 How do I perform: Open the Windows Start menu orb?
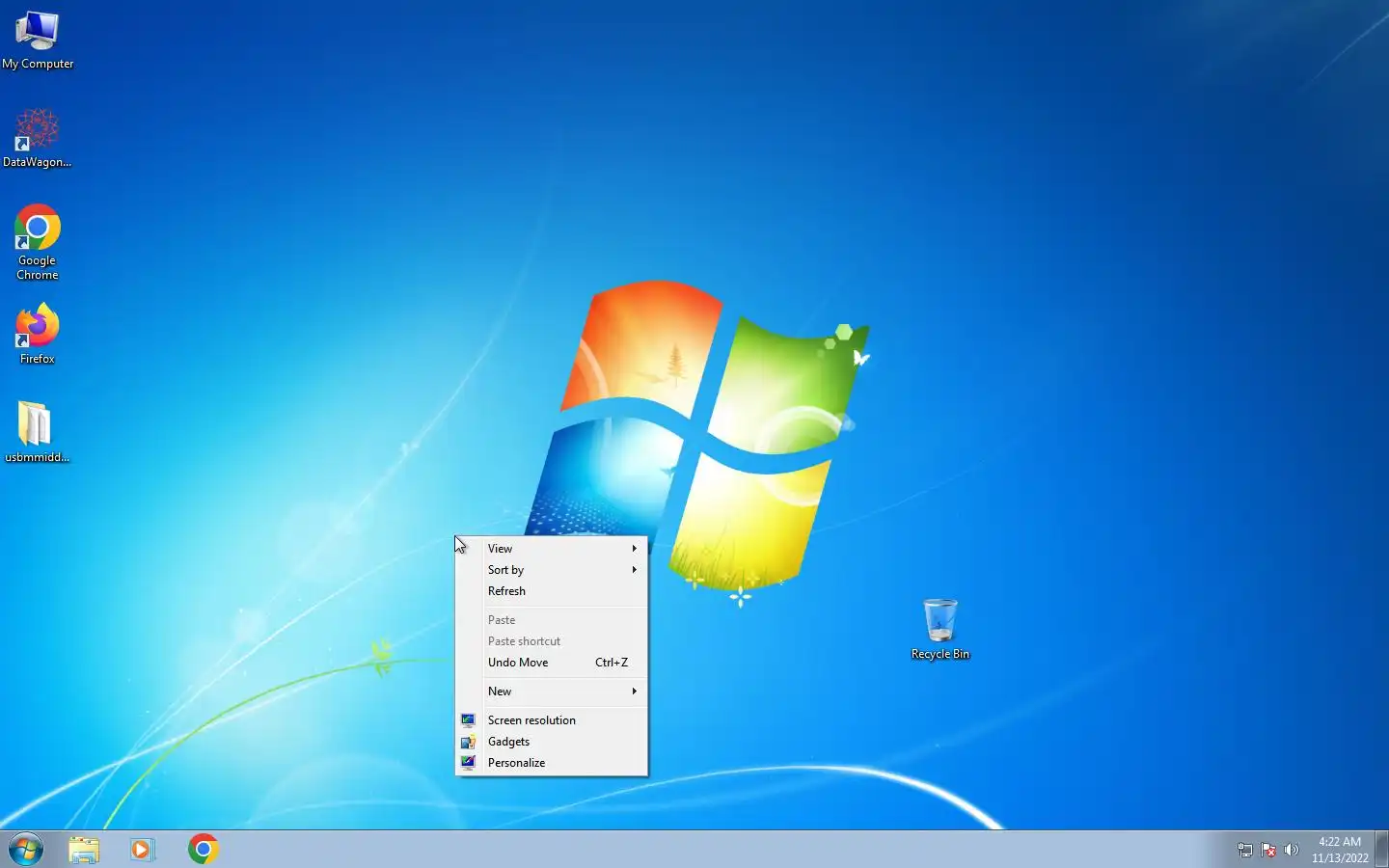coord(26,850)
